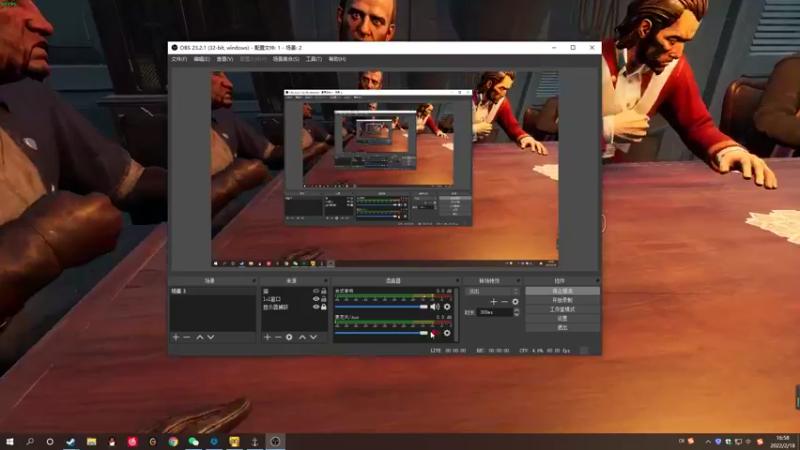Click the Exit button in Controls
Screen dimensions: 800x450
click(x=562, y=328)
